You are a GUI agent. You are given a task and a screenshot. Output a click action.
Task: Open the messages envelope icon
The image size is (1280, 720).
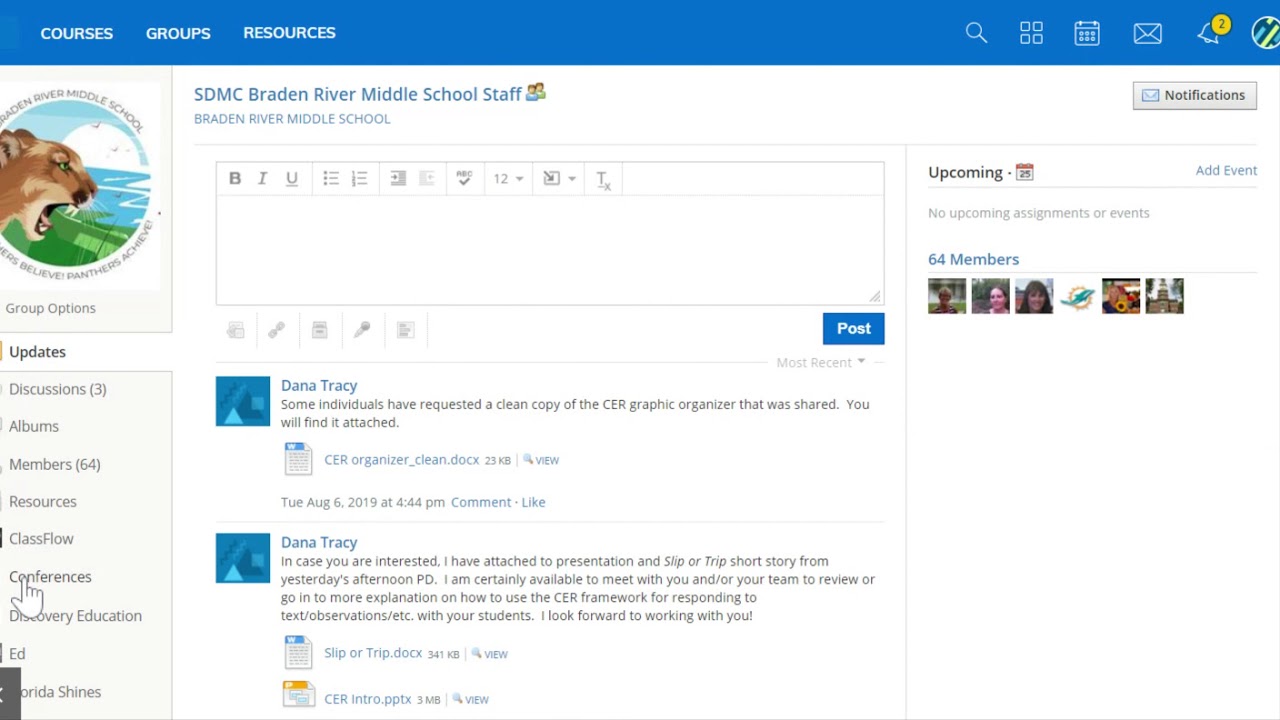(x=1147, y=34)
